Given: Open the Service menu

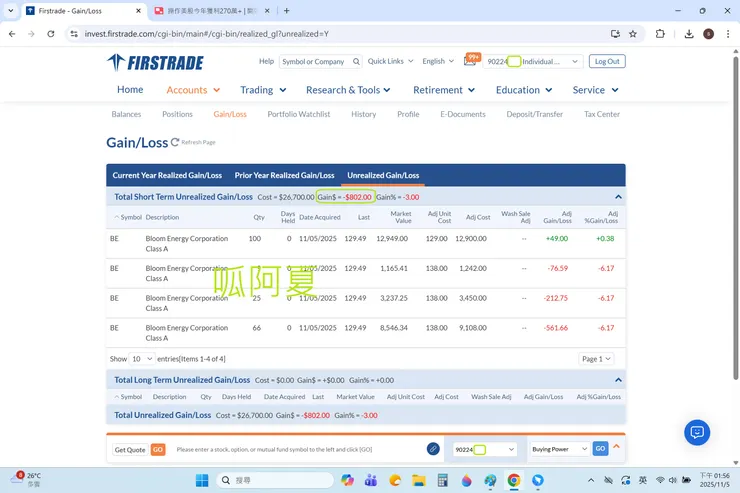Looking at the screenshot, I should click(596, 90).
